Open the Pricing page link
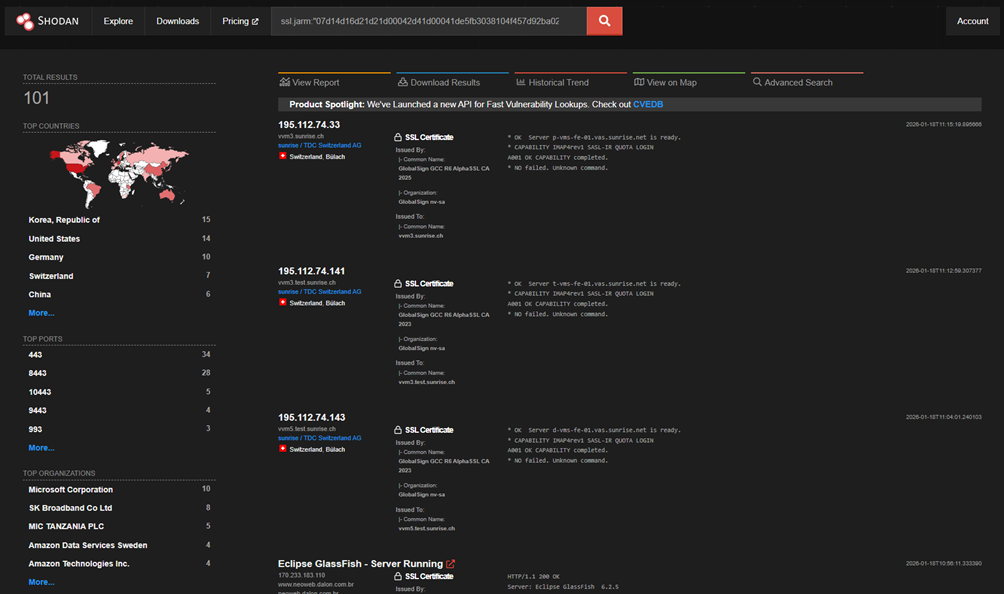The height and width of the screenshot is (594, 1004). pos(240,21)
